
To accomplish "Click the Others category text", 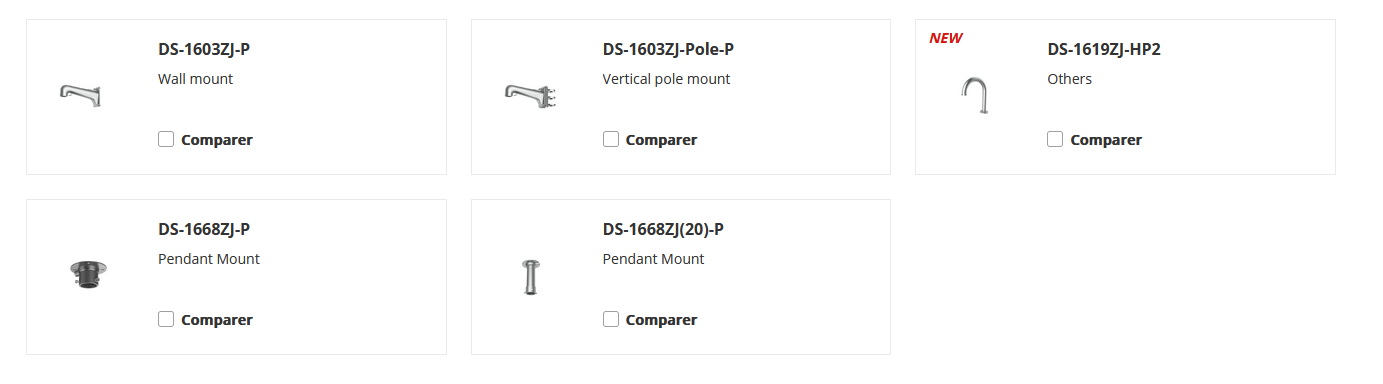I will click(1070, 79).
